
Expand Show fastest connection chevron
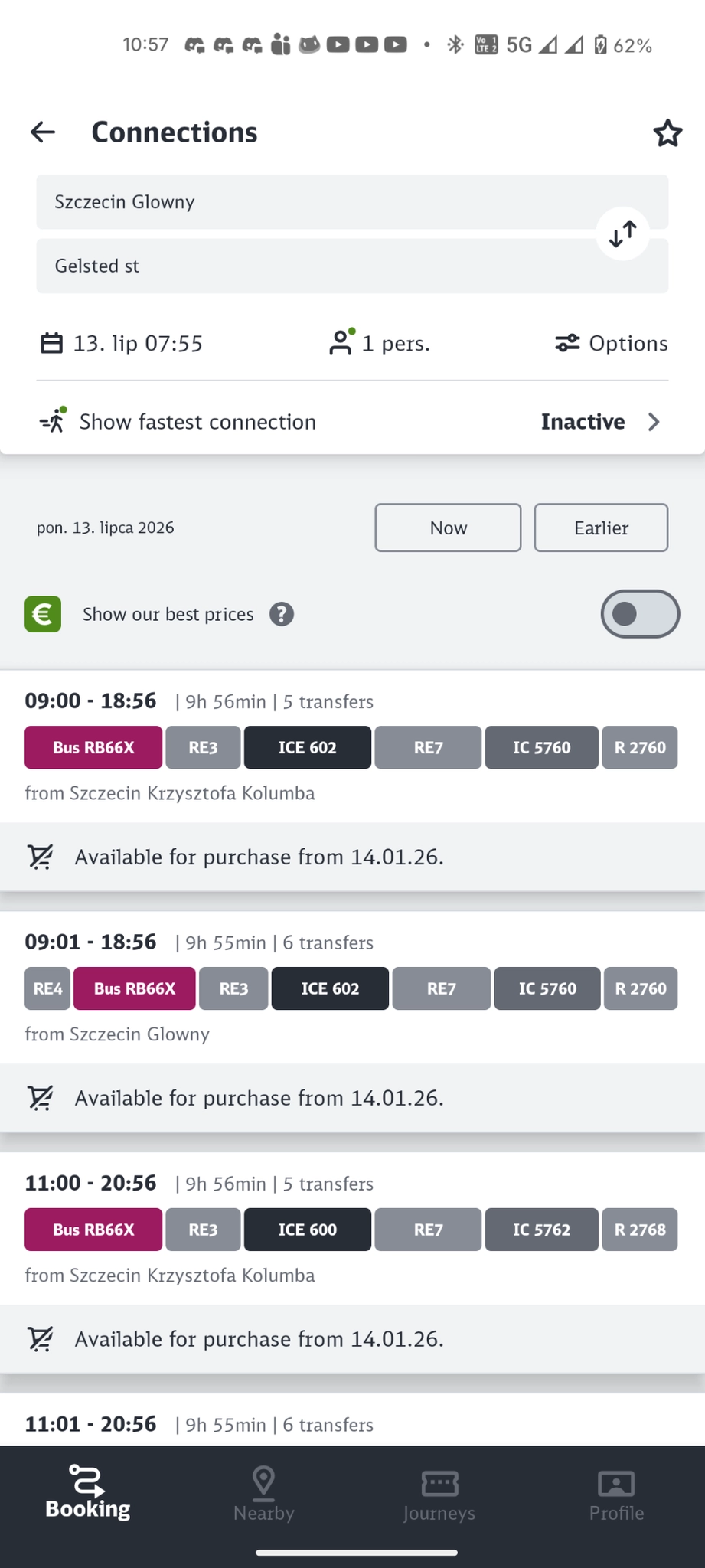click(654, 422)
